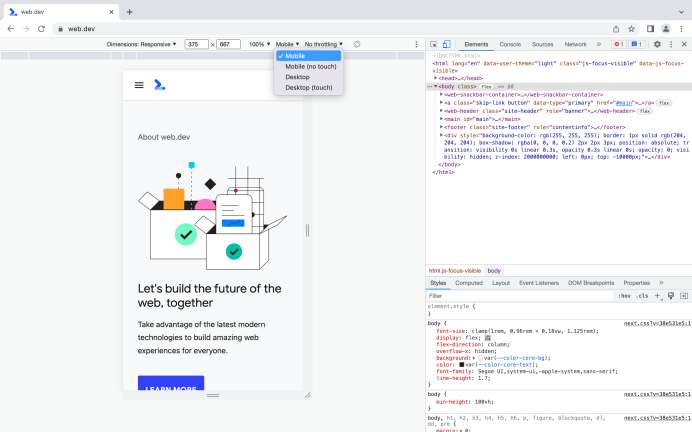
Task: Click the white background color swatch
Action: (480, 358)
